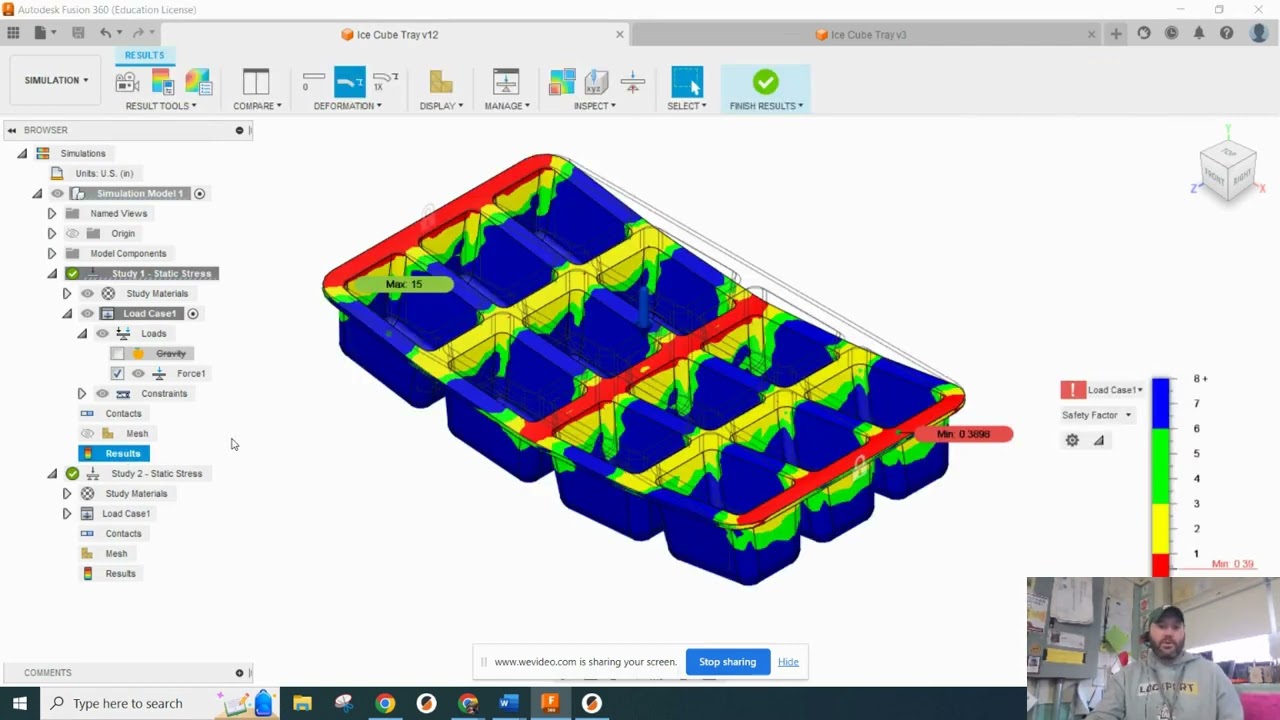Click the safety factor color legend bar
This screenshot has height=720, width=1280.
point(1161,477)
